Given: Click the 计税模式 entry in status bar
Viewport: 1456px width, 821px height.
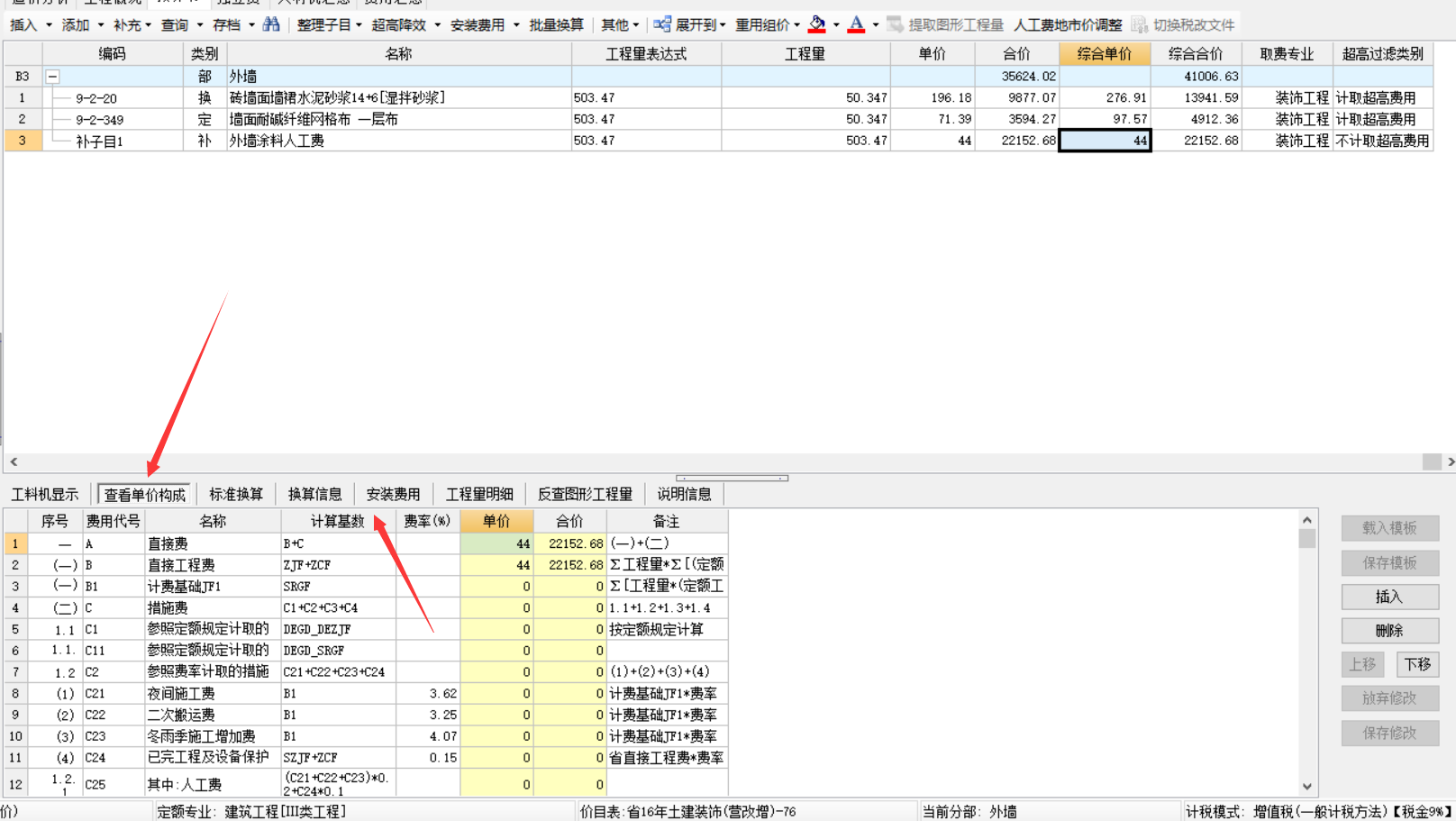Looking at the screenshot, I should pos(1318,811).
